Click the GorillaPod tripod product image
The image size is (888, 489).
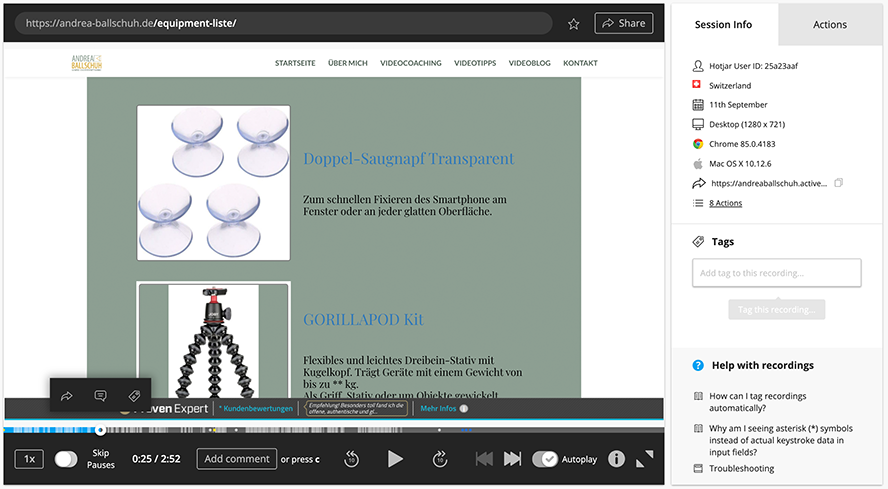pyautogui.click(x=214, y=340)
